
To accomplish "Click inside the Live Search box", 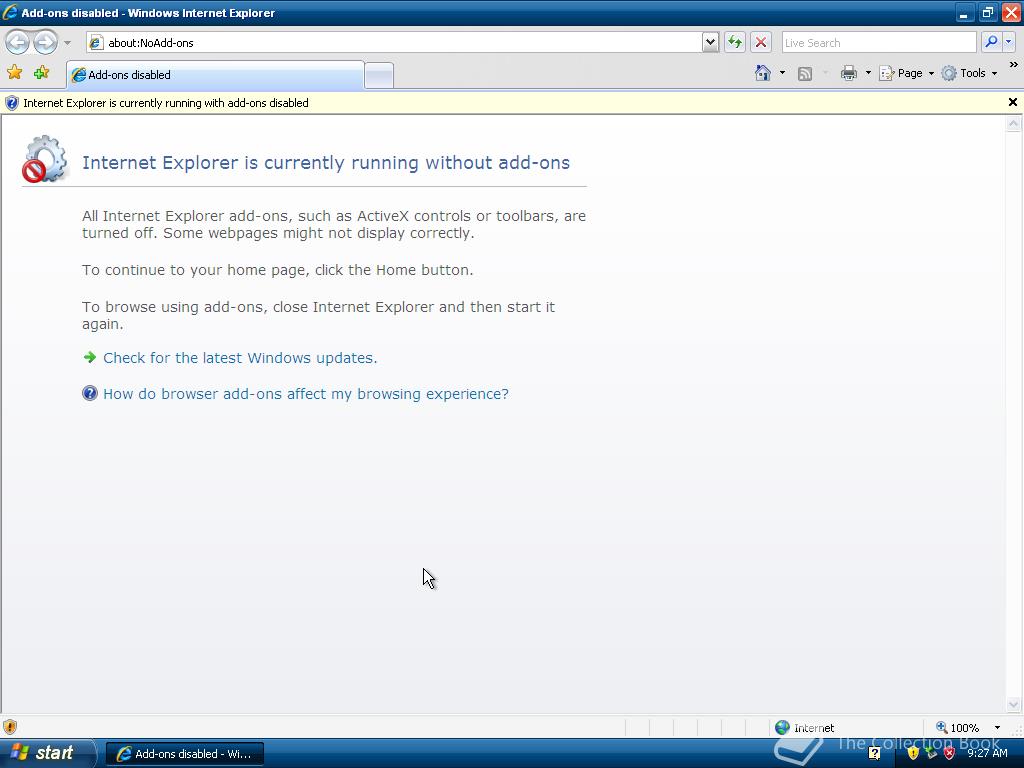I will tap(878, 42).
